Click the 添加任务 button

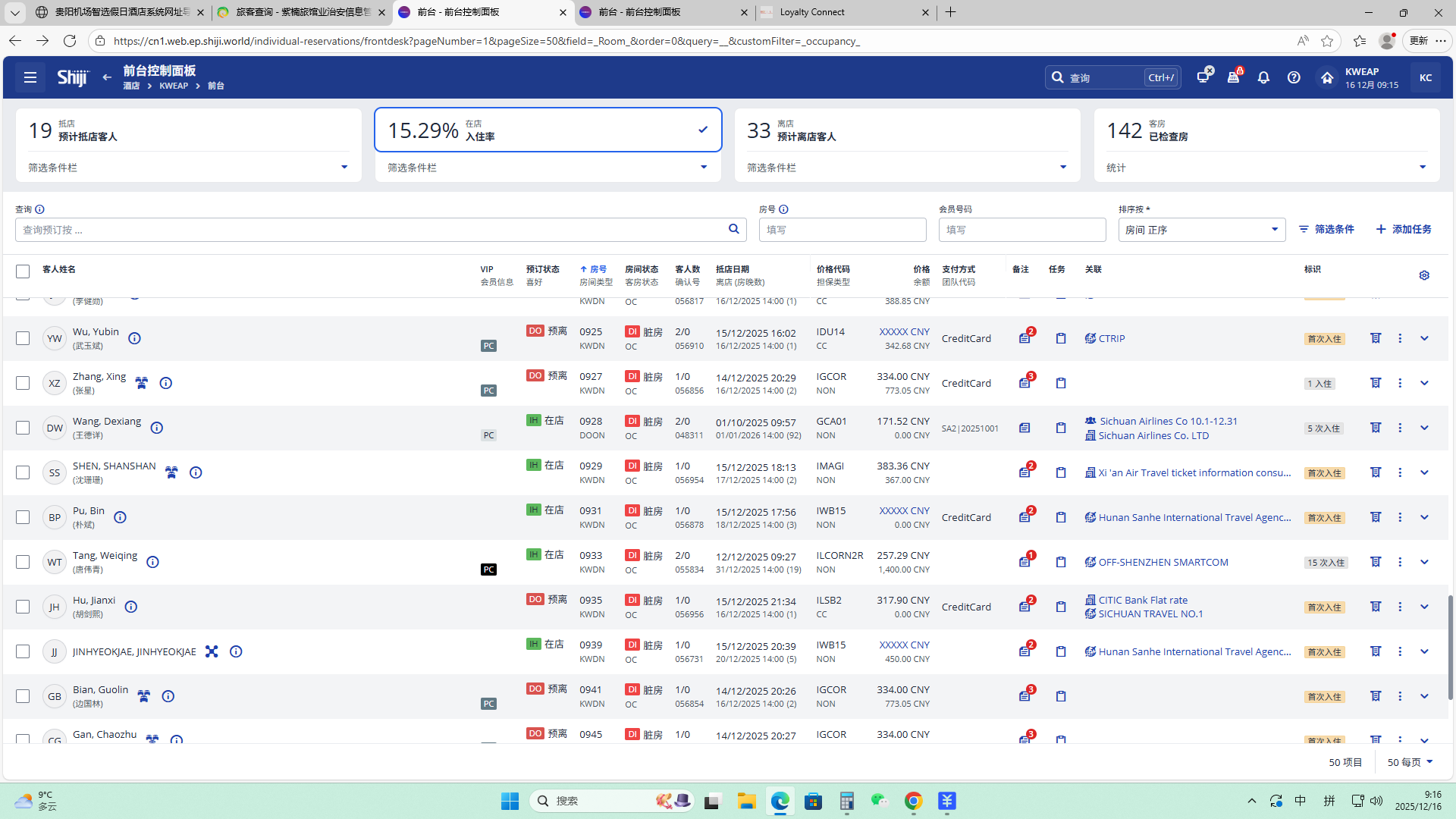(1404, 229)
